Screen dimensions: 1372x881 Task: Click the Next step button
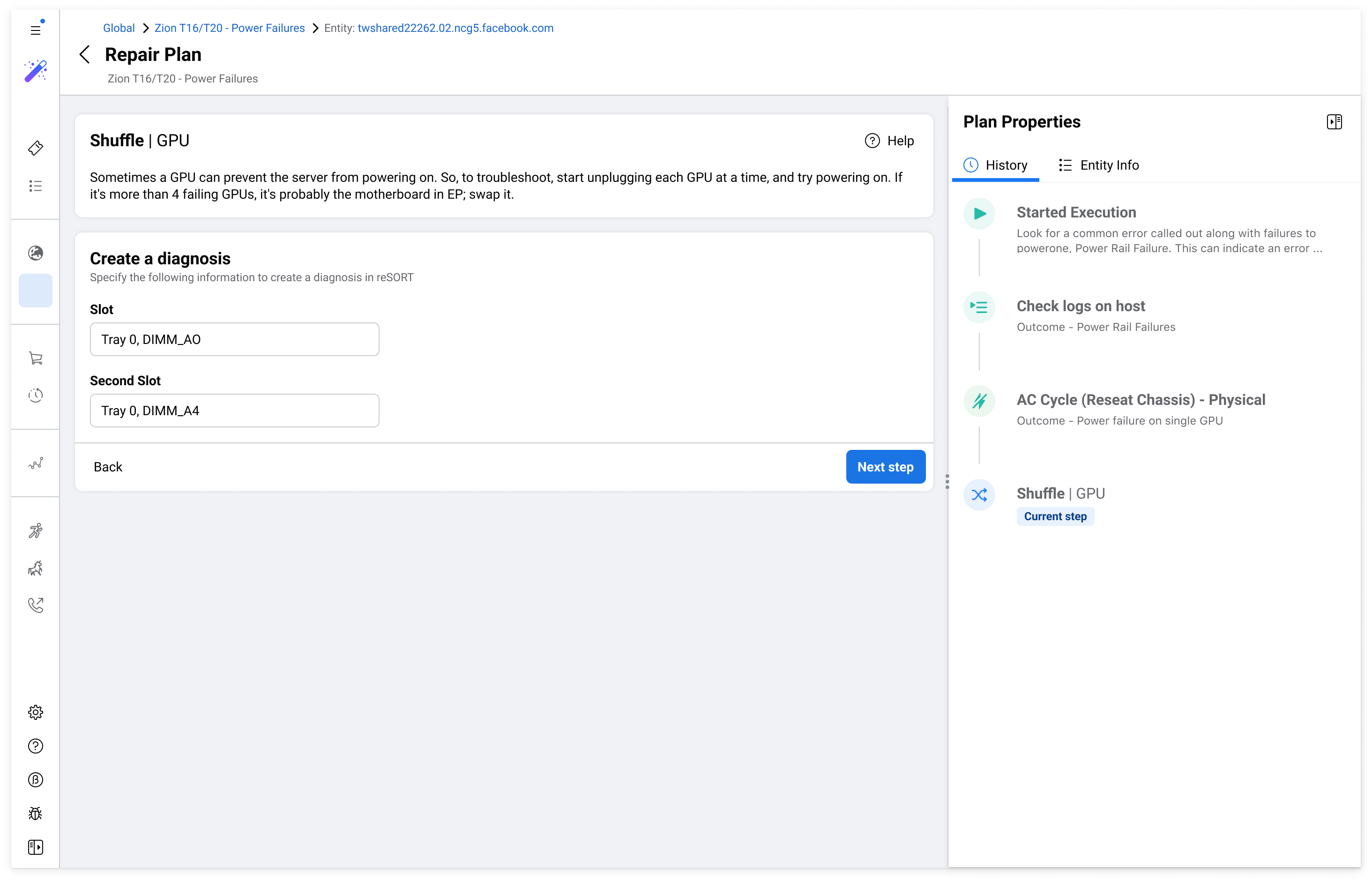(x=885, y=467)
